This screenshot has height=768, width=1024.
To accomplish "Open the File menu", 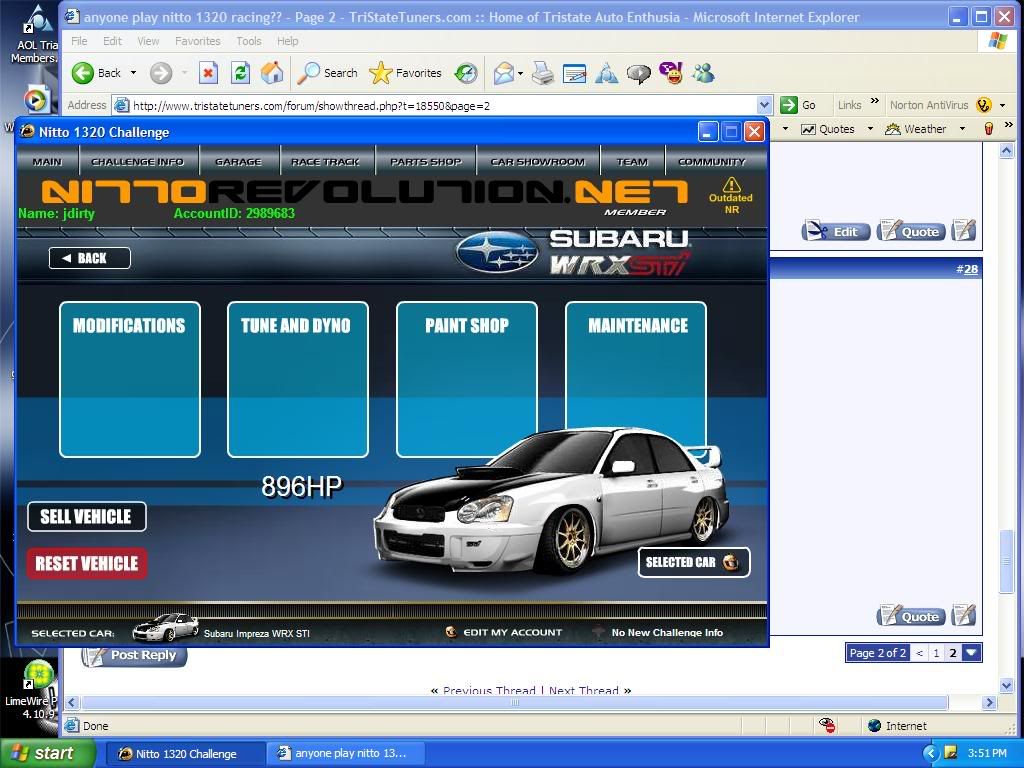I will (x=79, y=40).
